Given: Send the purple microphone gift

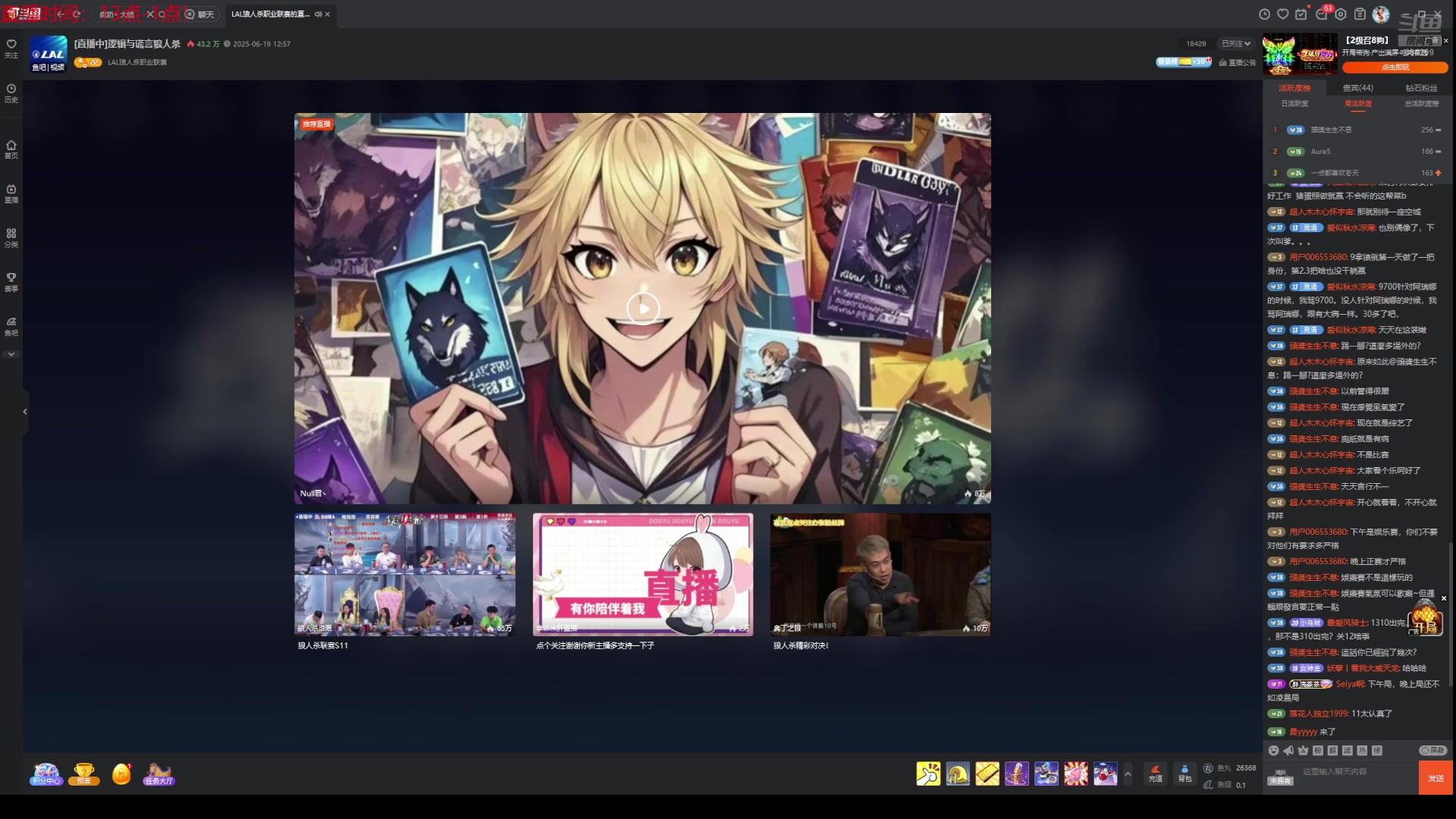Looking at the screenshot, I should click(x=1017, y=773).
